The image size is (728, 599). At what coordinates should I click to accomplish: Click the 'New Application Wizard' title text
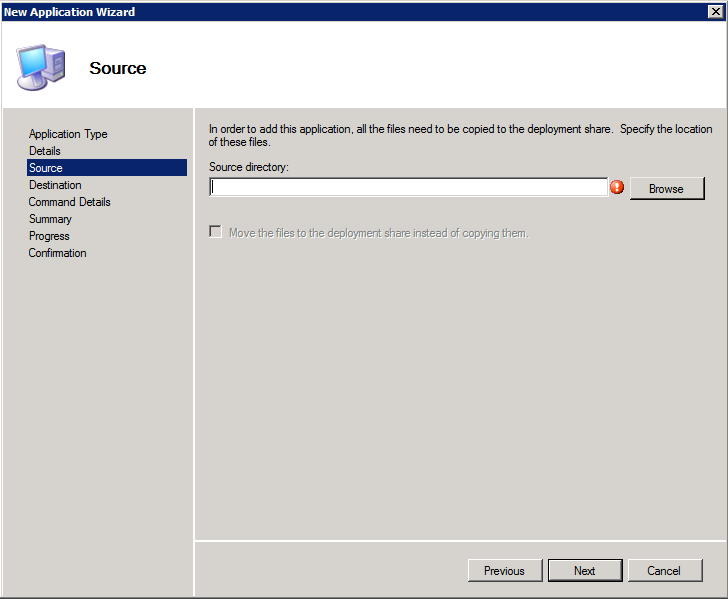[x=69, y=12]
